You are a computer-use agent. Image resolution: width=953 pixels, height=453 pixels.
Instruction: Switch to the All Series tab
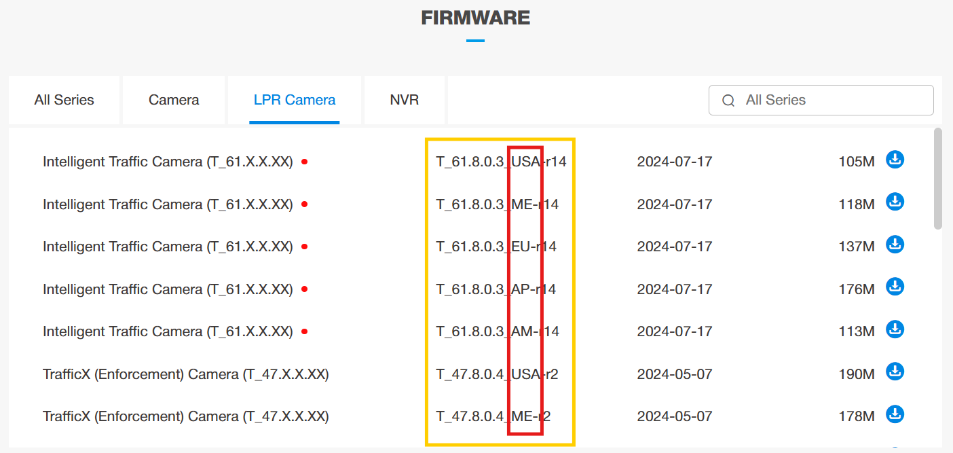click(x=64, y=100)
